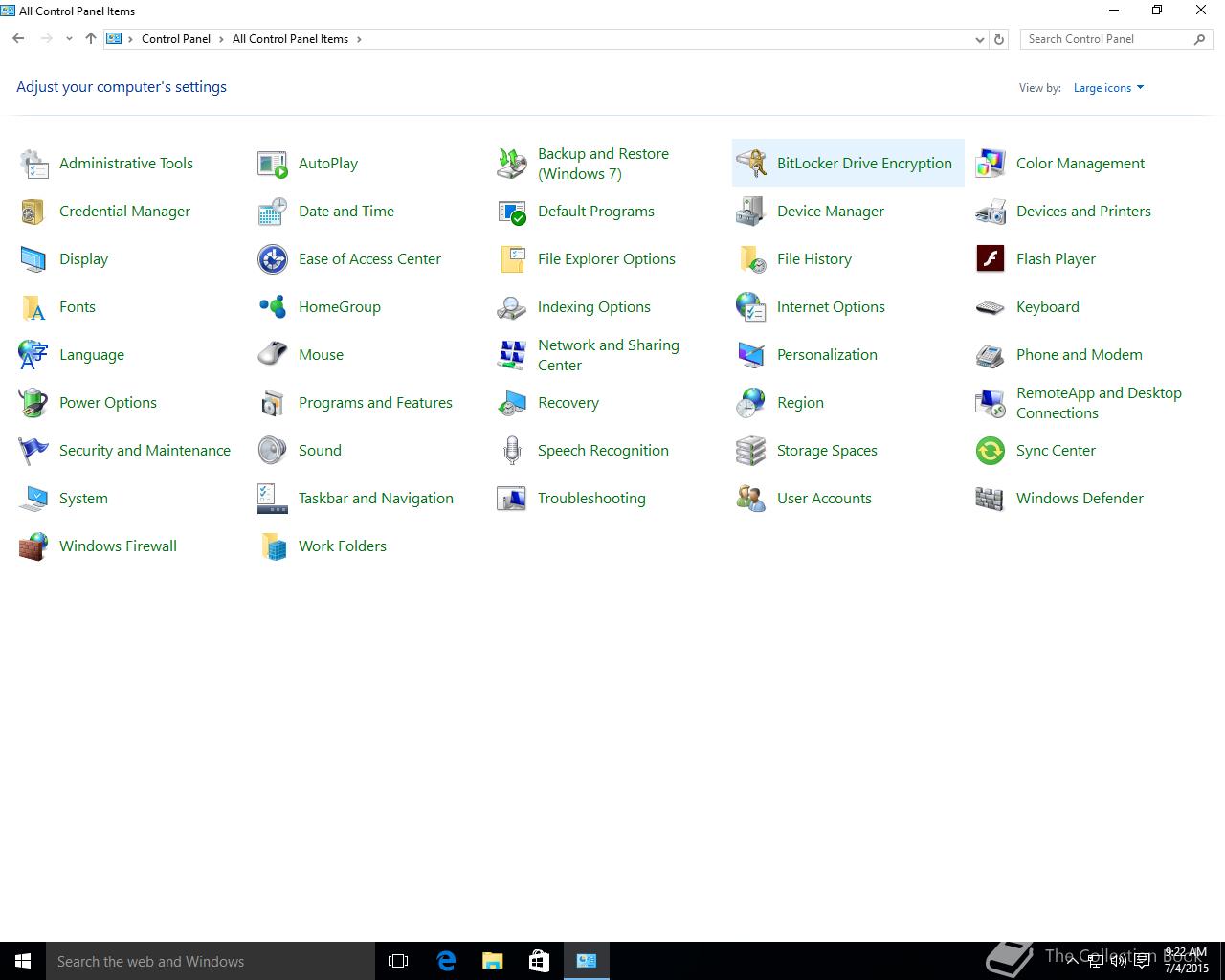1225x980 pixels.
Task: Open the Fonts folder icon
Action: tap(33, 307)
